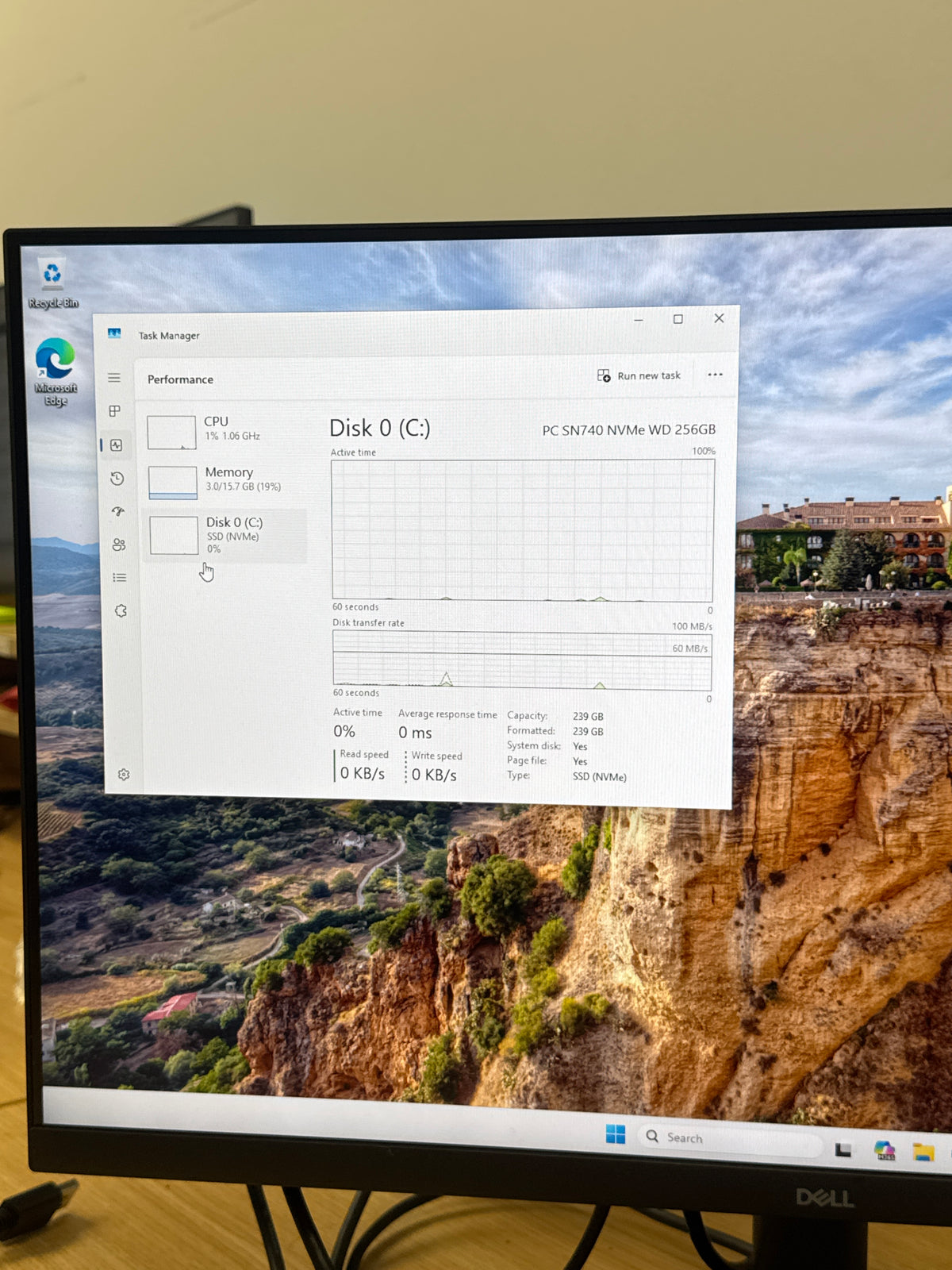
Task: Close the Task Manager window
Action: (719, 318)
